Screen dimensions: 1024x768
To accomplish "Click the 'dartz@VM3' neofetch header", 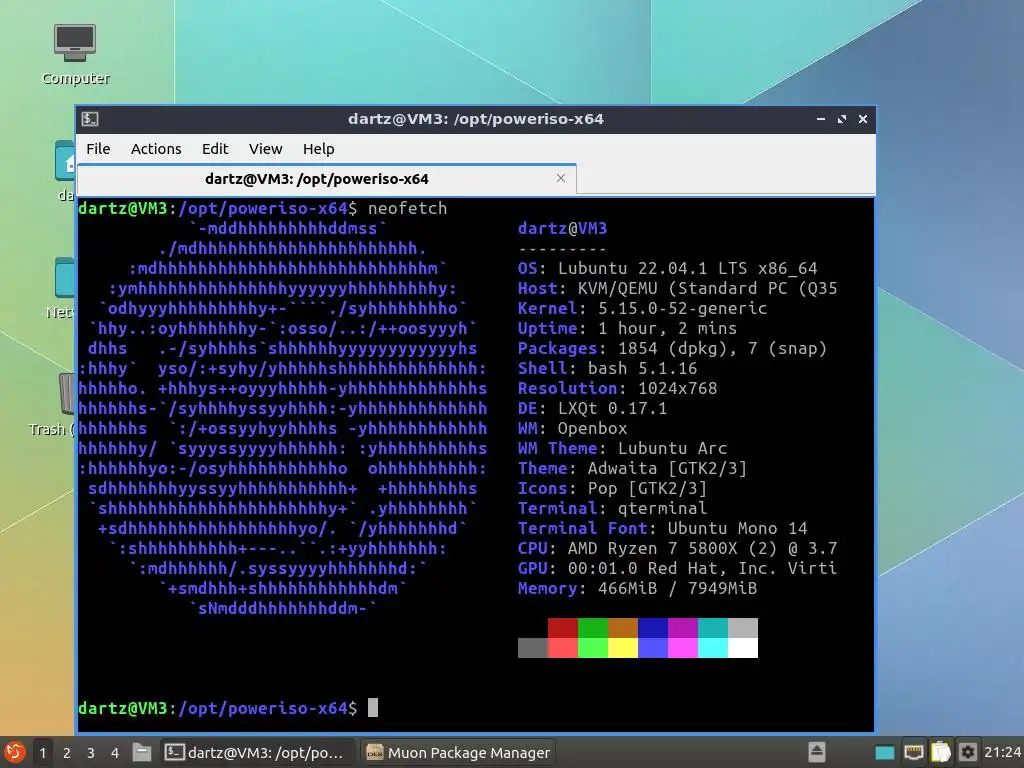I will coord(562,229).
